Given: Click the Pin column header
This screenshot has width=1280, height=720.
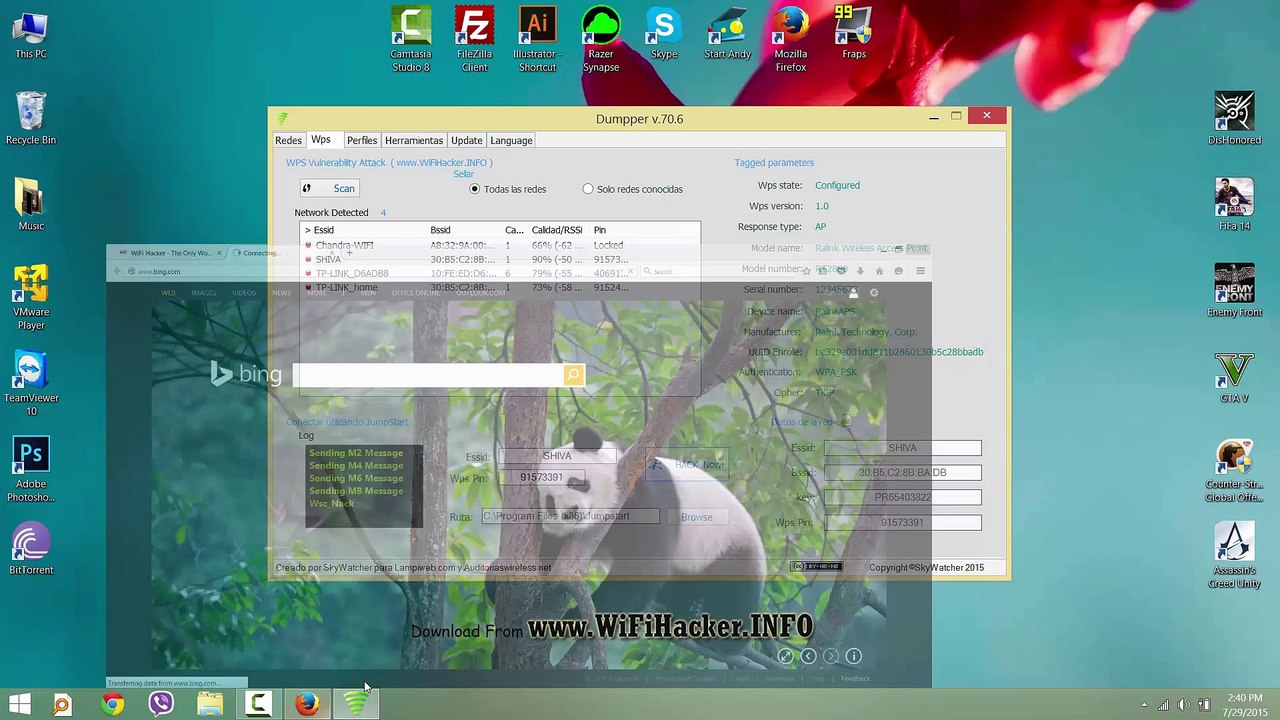Looking at the screenshot, I should [599, 230].
